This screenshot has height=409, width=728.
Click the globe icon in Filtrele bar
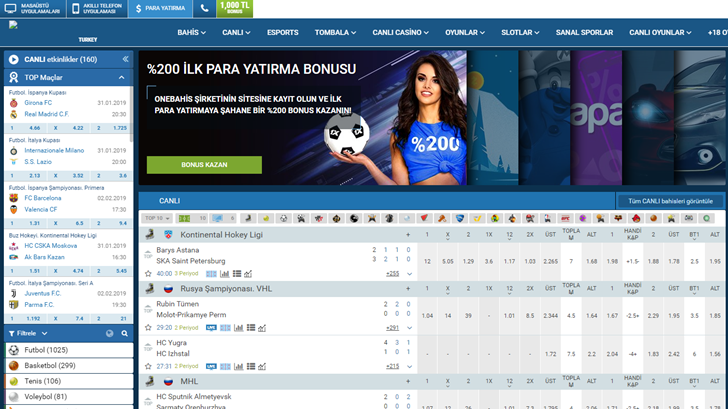point(110,333)
